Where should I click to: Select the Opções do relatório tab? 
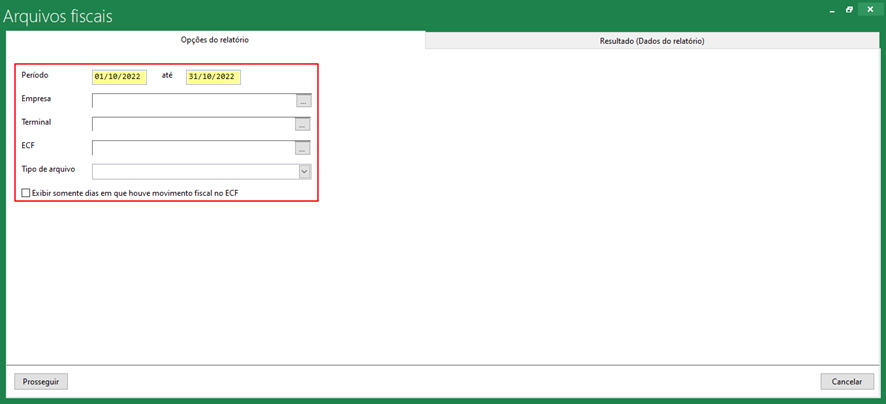click(214, 40)
